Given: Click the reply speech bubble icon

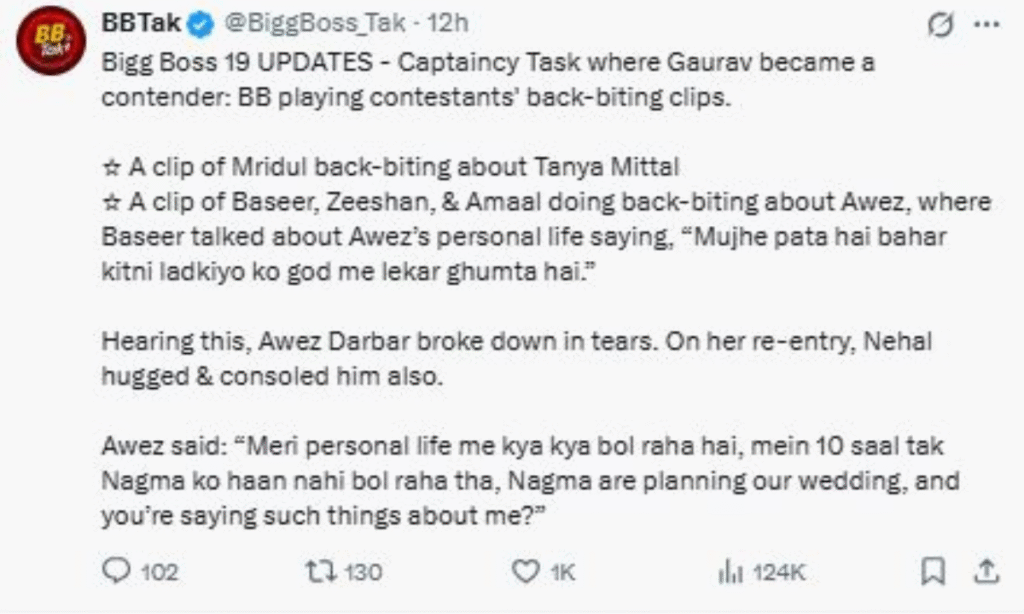Looking at the screenshot, I should (117, 571).
